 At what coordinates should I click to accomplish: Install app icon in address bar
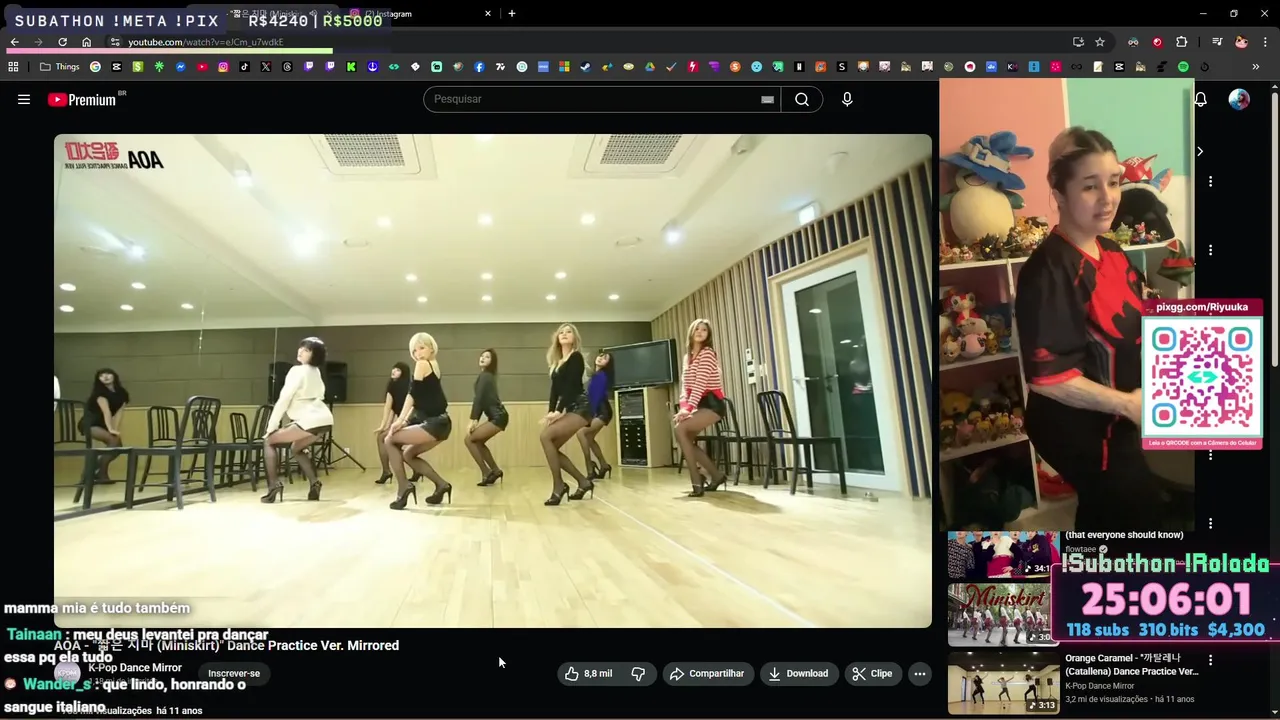(1078, 42)
